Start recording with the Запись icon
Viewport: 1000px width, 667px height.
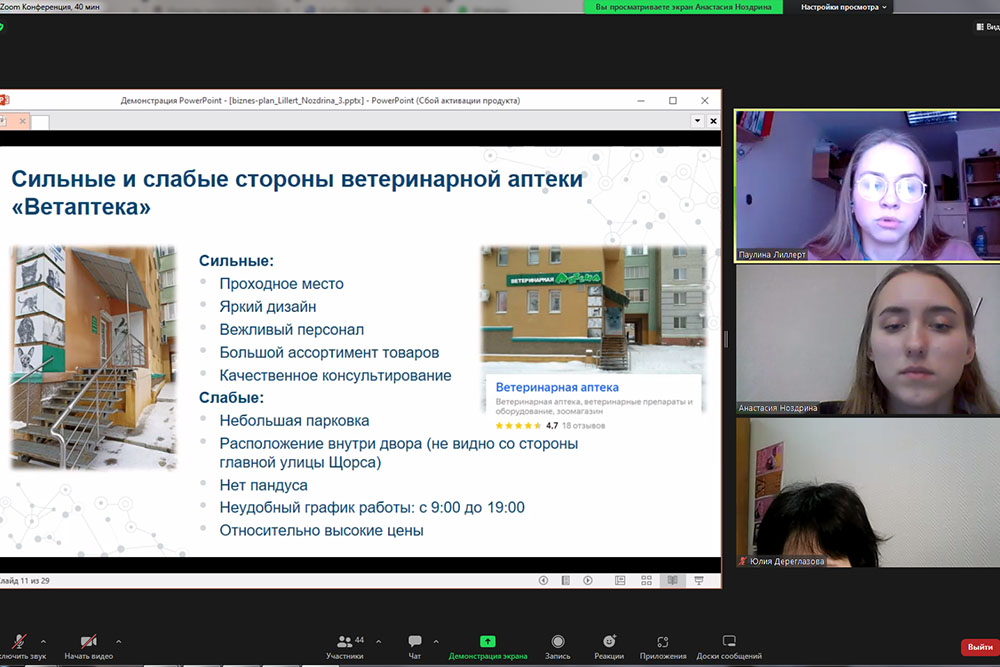557,646
